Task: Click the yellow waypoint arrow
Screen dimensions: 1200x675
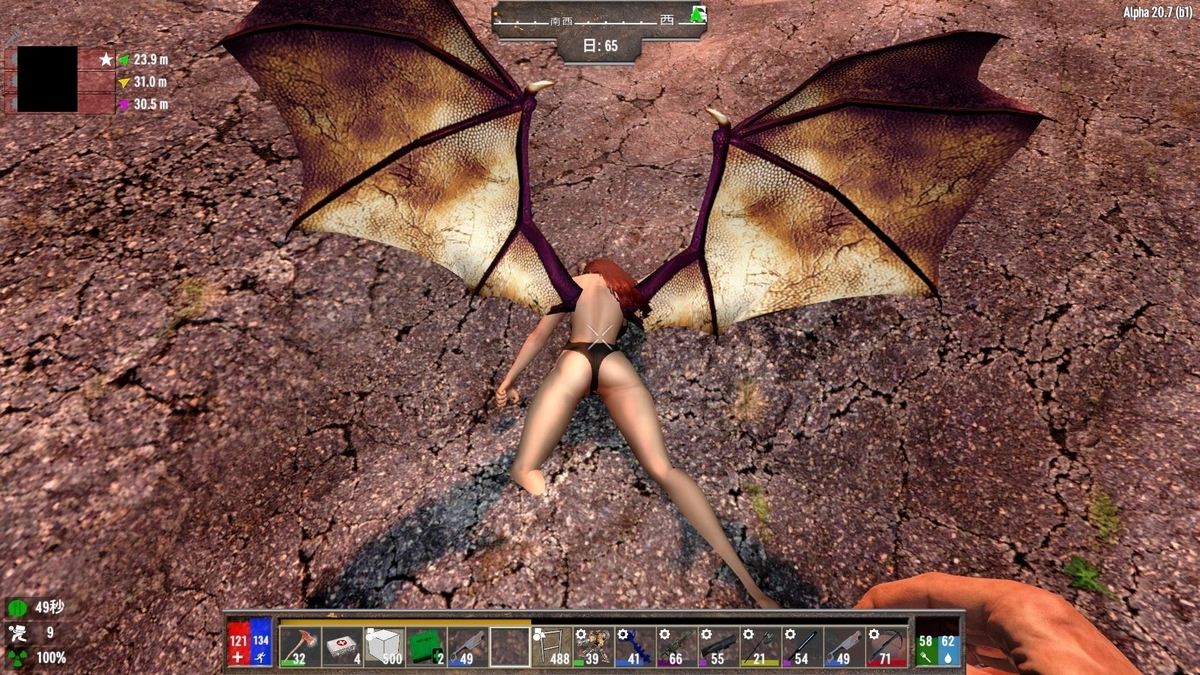Action: 124,82
